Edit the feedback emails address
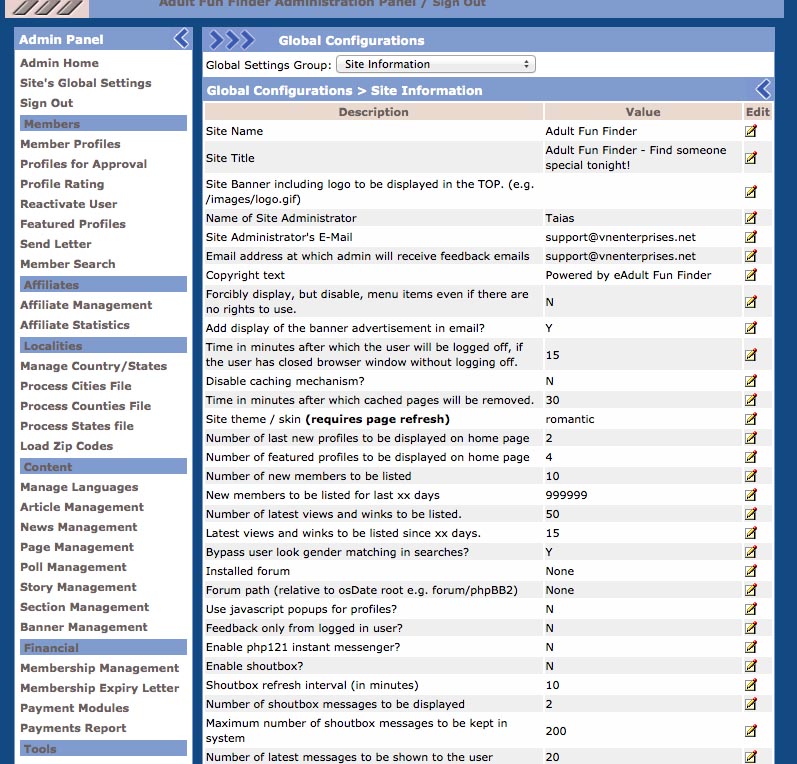797x764 pixels. click(751, 256)
